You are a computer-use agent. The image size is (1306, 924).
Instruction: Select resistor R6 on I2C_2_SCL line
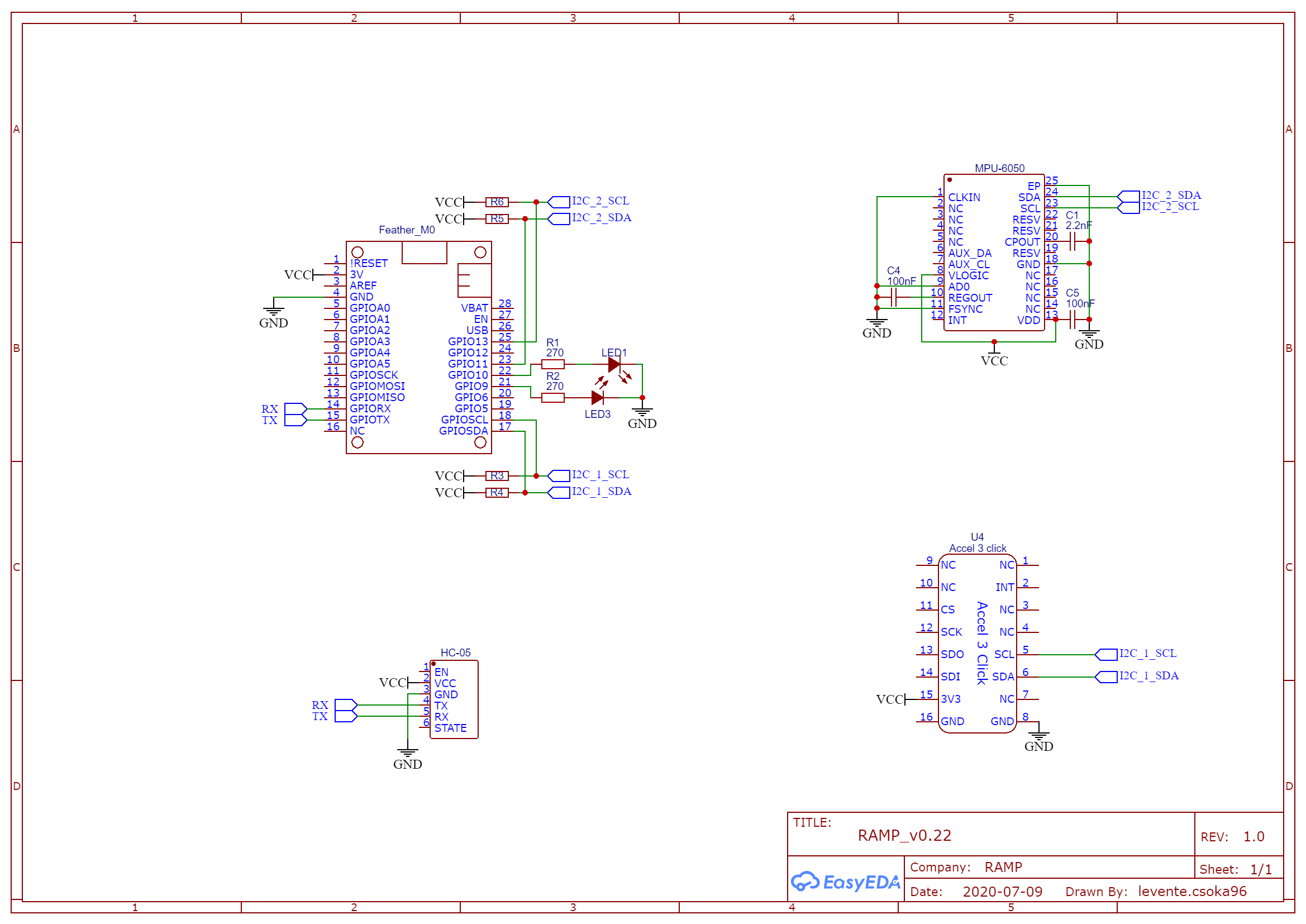497,202
